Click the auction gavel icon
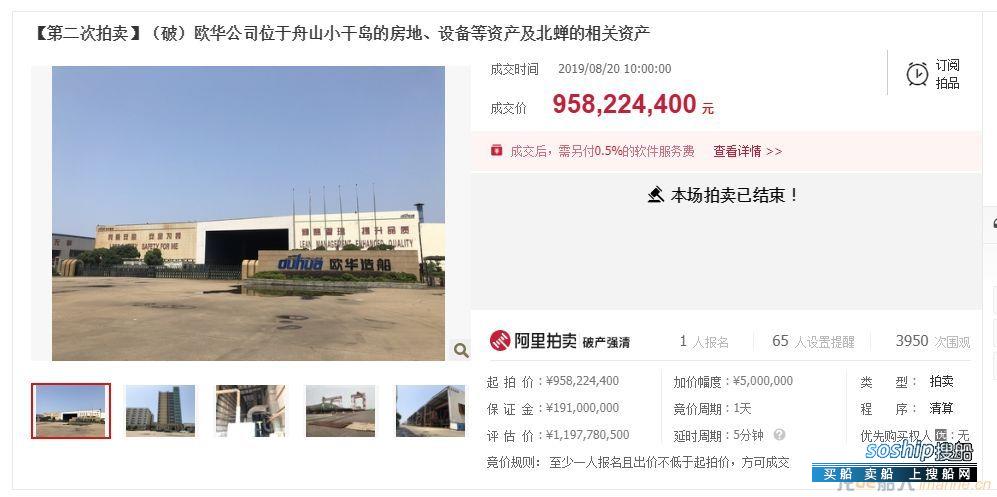The height and width of the screenshot is (497, 997). [656, 195]
